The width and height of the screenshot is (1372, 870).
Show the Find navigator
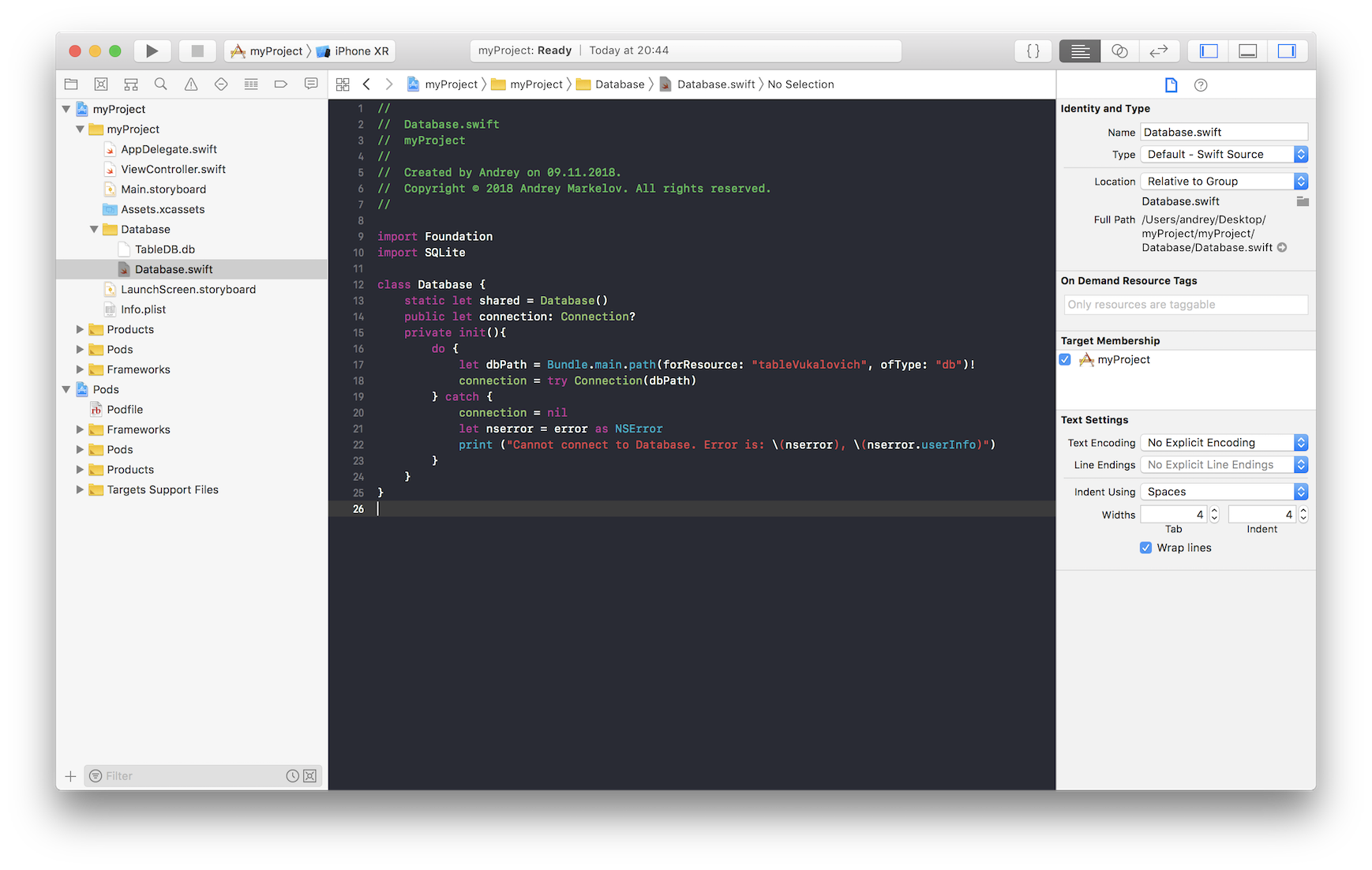click(161, 84)
